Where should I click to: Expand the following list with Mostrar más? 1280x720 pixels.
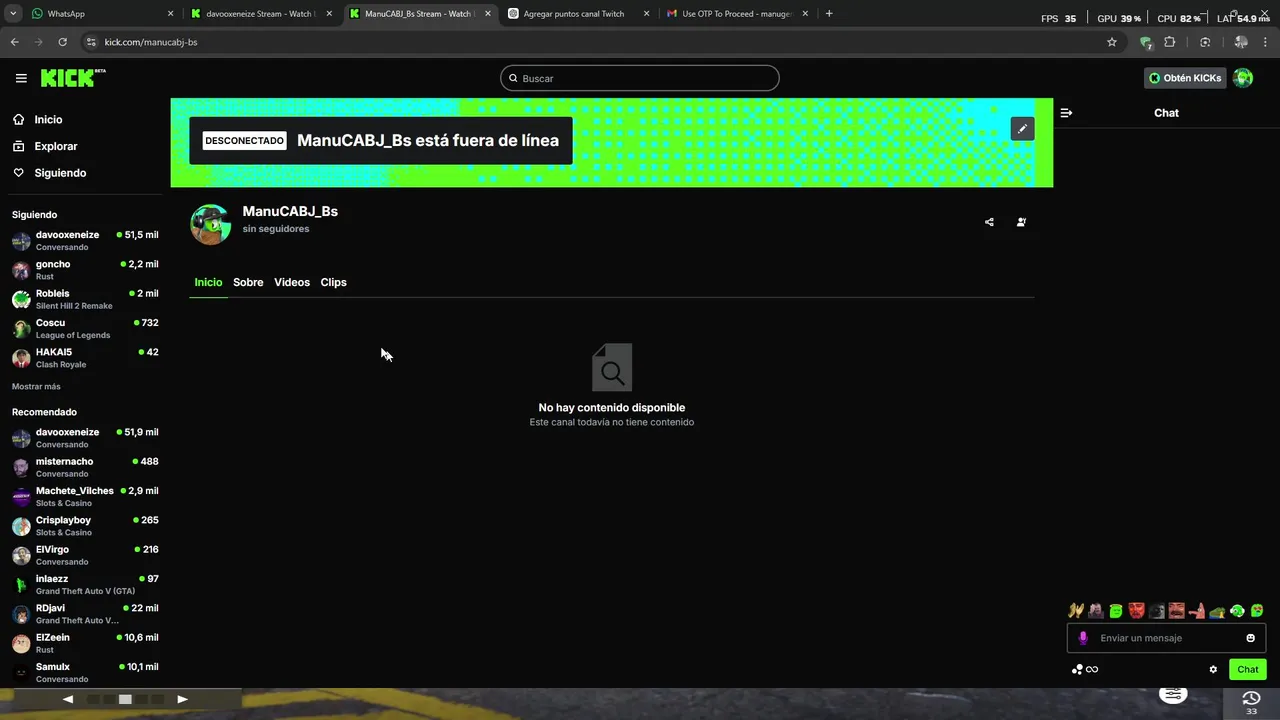(x=36, y=386)
